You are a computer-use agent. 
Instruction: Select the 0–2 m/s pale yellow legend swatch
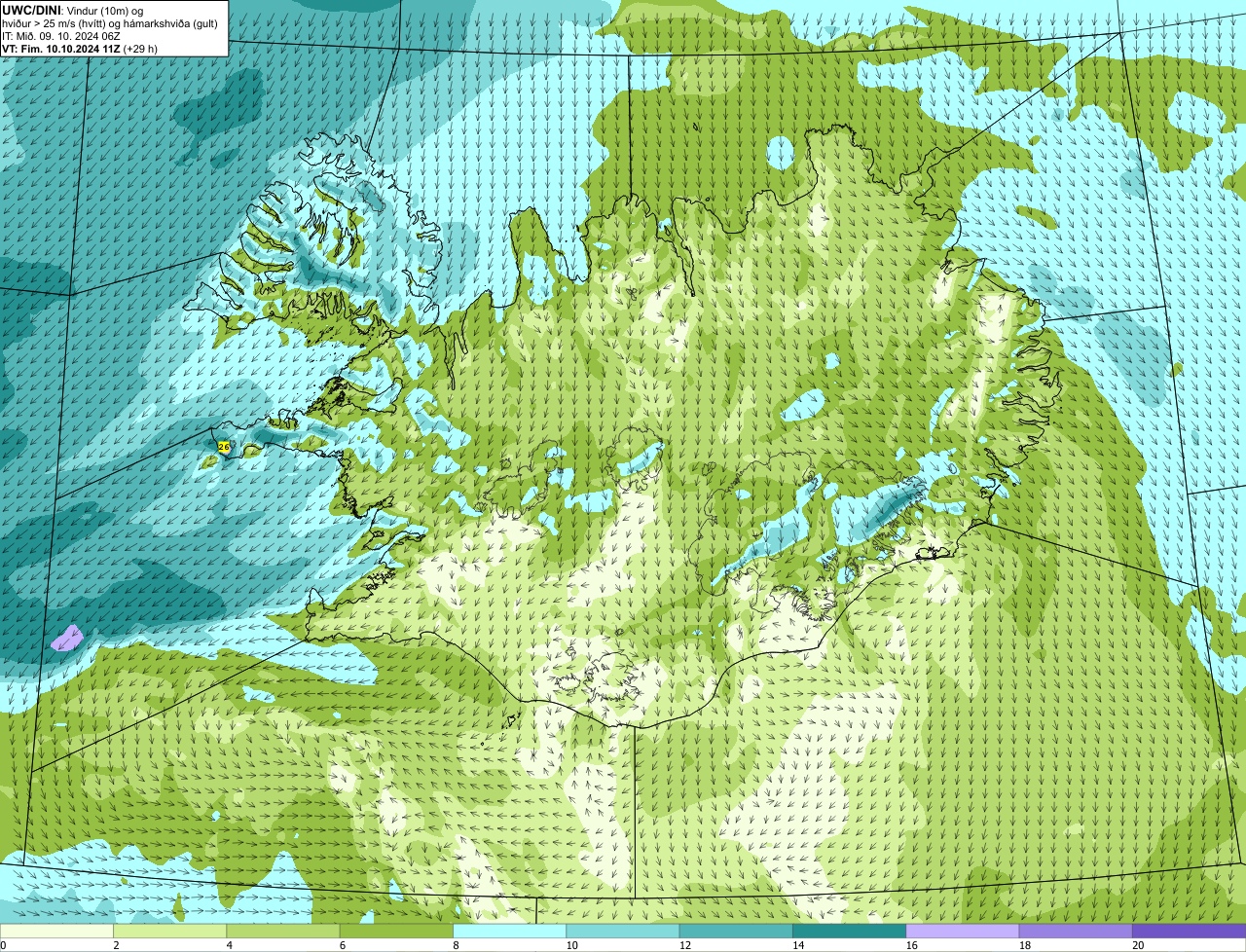56,931
